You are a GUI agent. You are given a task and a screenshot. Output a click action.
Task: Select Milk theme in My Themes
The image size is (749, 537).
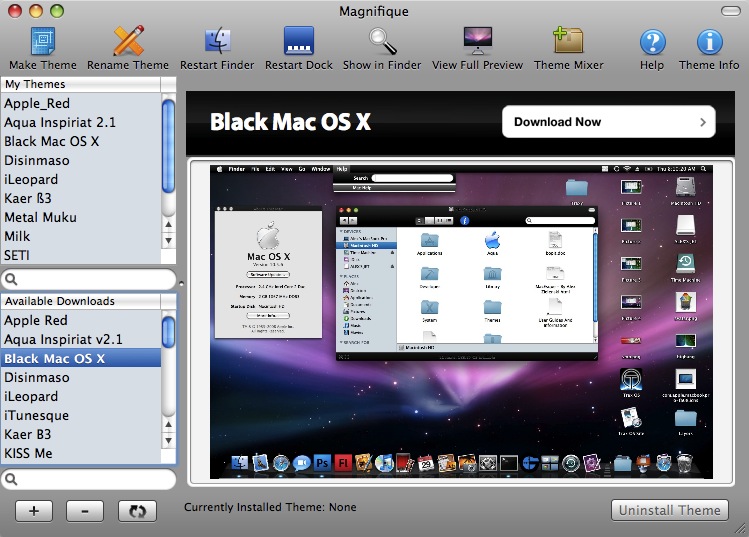(x=81, y=236)
